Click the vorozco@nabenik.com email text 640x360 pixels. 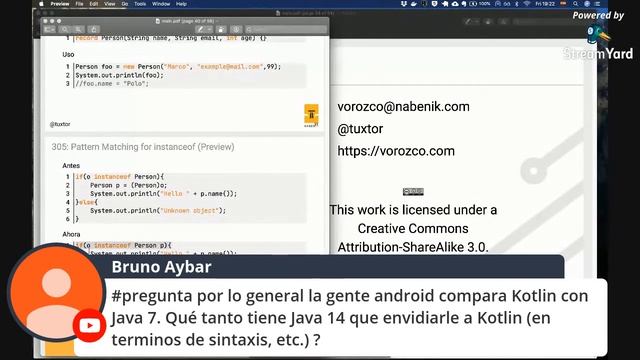[x=403, y=107]
